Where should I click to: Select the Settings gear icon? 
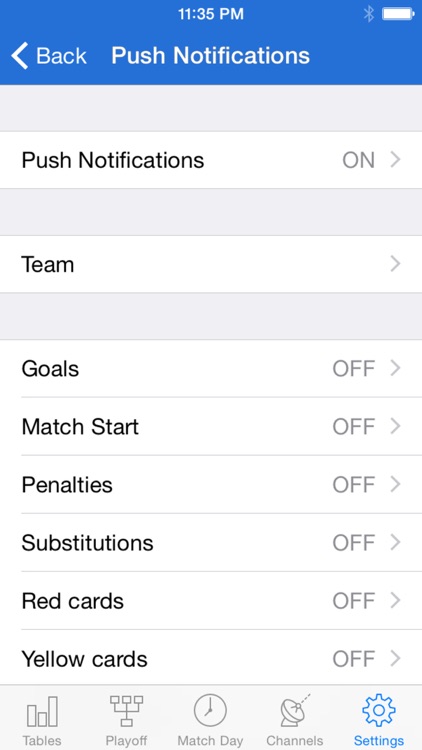[378, 711]
